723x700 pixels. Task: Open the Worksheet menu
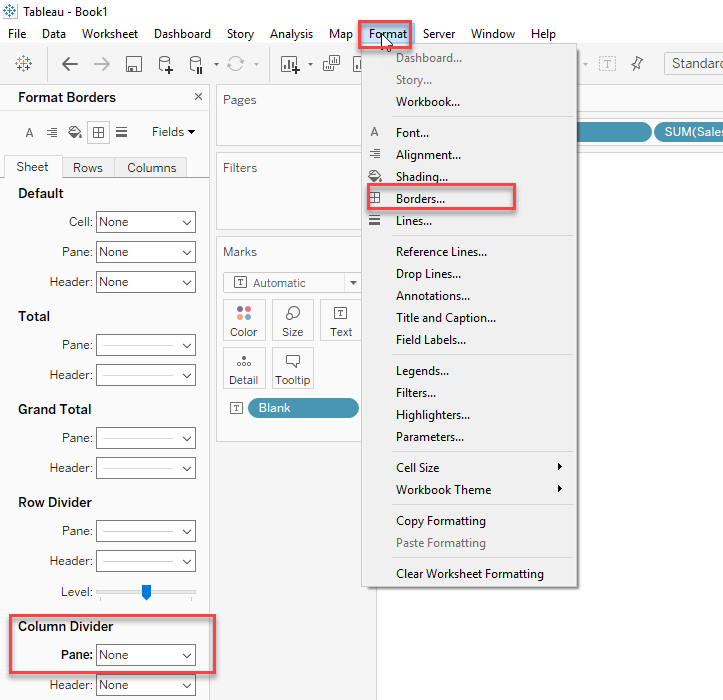click(110, 34)
